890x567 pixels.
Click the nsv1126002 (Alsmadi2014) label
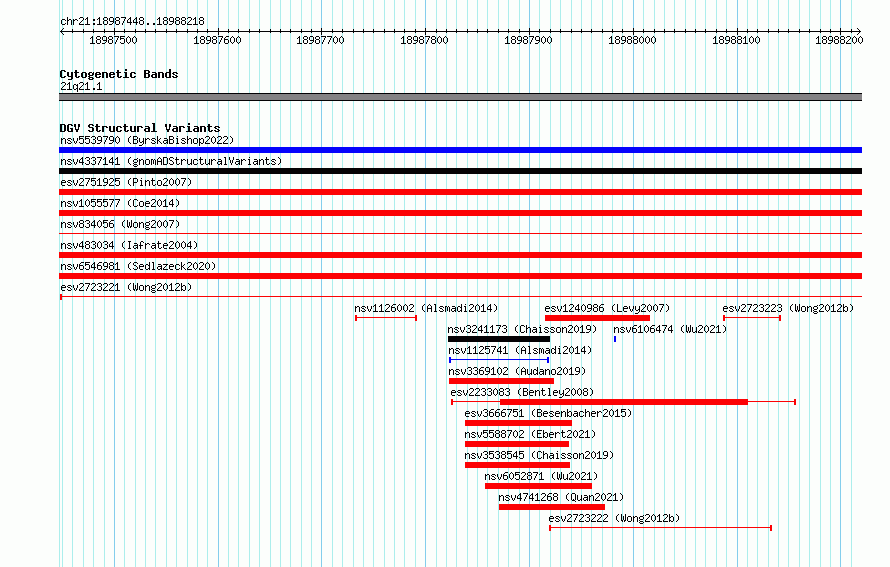pos(426,308)
